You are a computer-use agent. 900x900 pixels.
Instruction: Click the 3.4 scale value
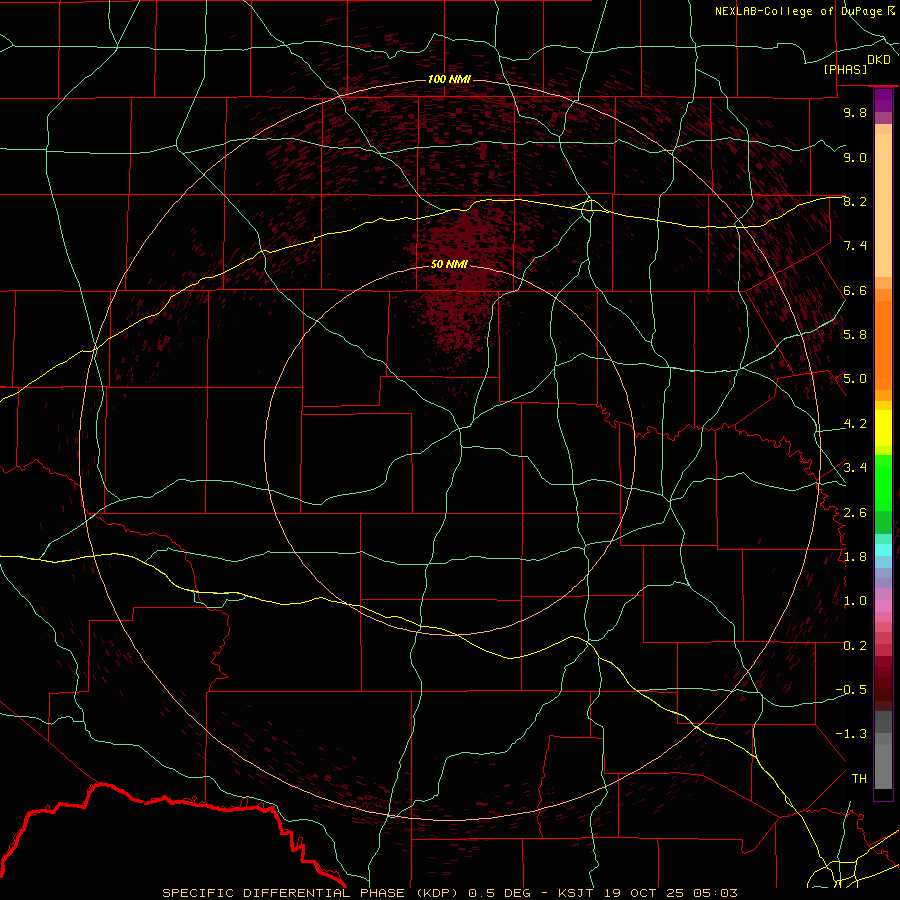[855, 467]
